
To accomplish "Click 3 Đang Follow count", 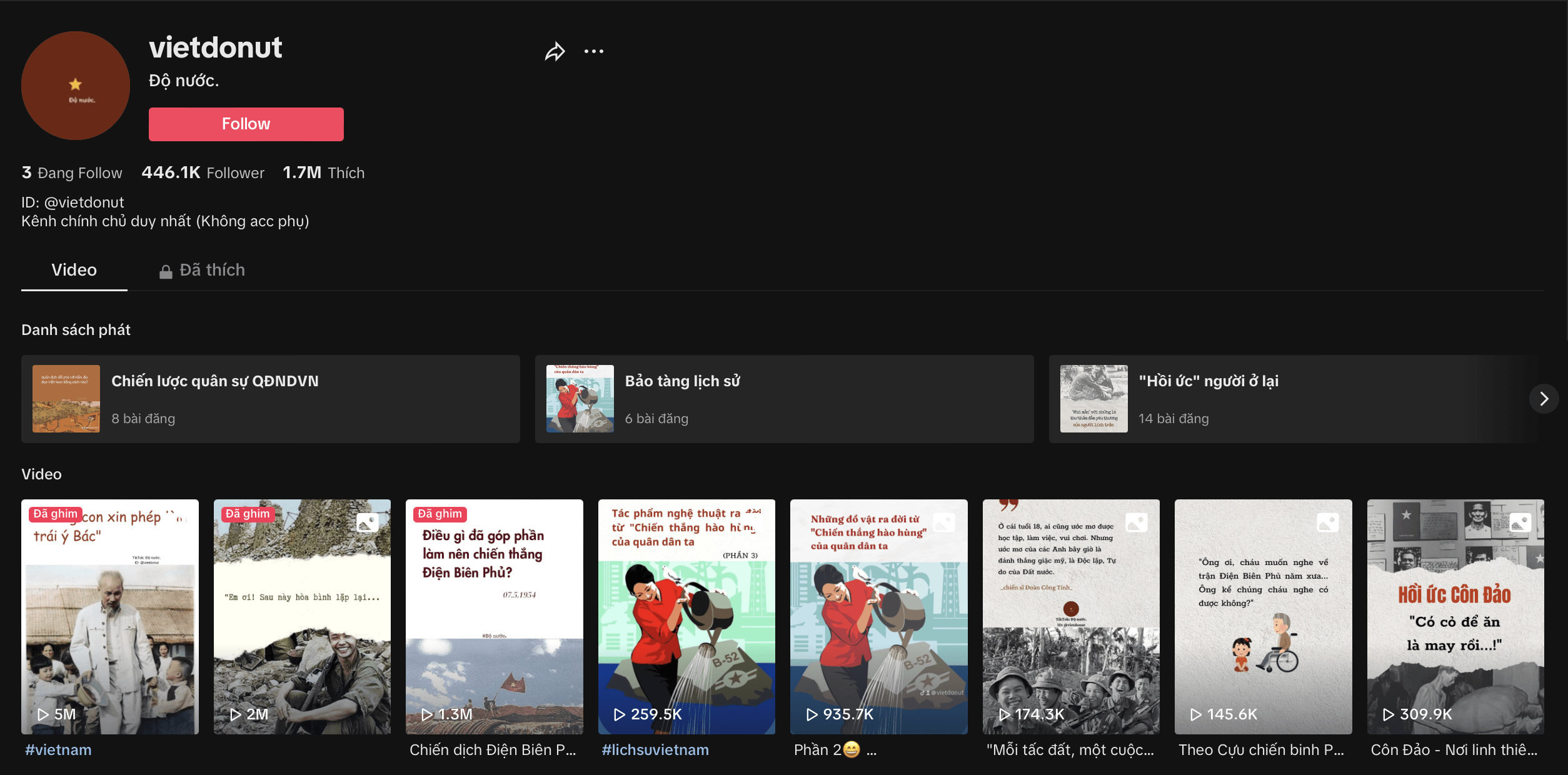I will 72,172.
